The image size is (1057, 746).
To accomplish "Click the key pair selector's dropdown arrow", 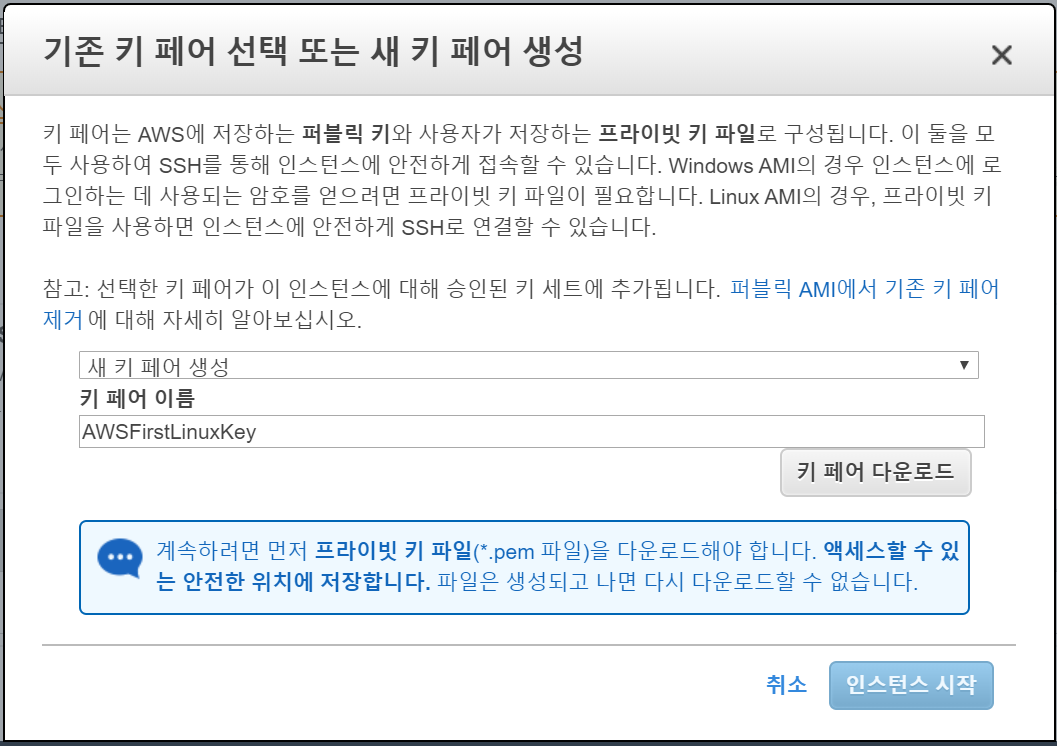I will [964, 365].
